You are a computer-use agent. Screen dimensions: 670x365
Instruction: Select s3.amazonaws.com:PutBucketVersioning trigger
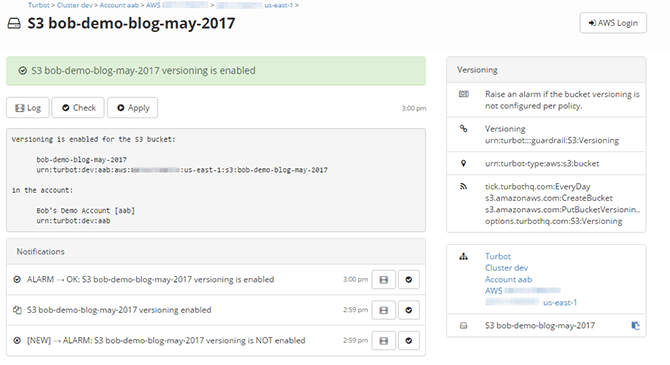pos(562,209)
